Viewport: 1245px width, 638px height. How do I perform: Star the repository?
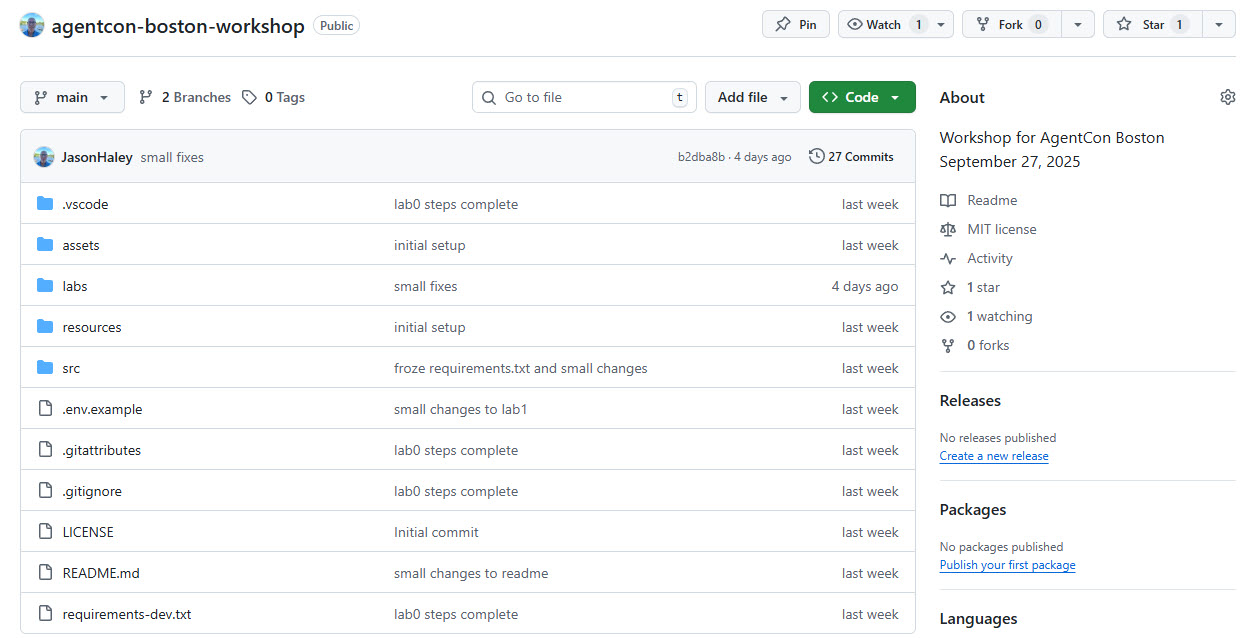coord(1150,24)
